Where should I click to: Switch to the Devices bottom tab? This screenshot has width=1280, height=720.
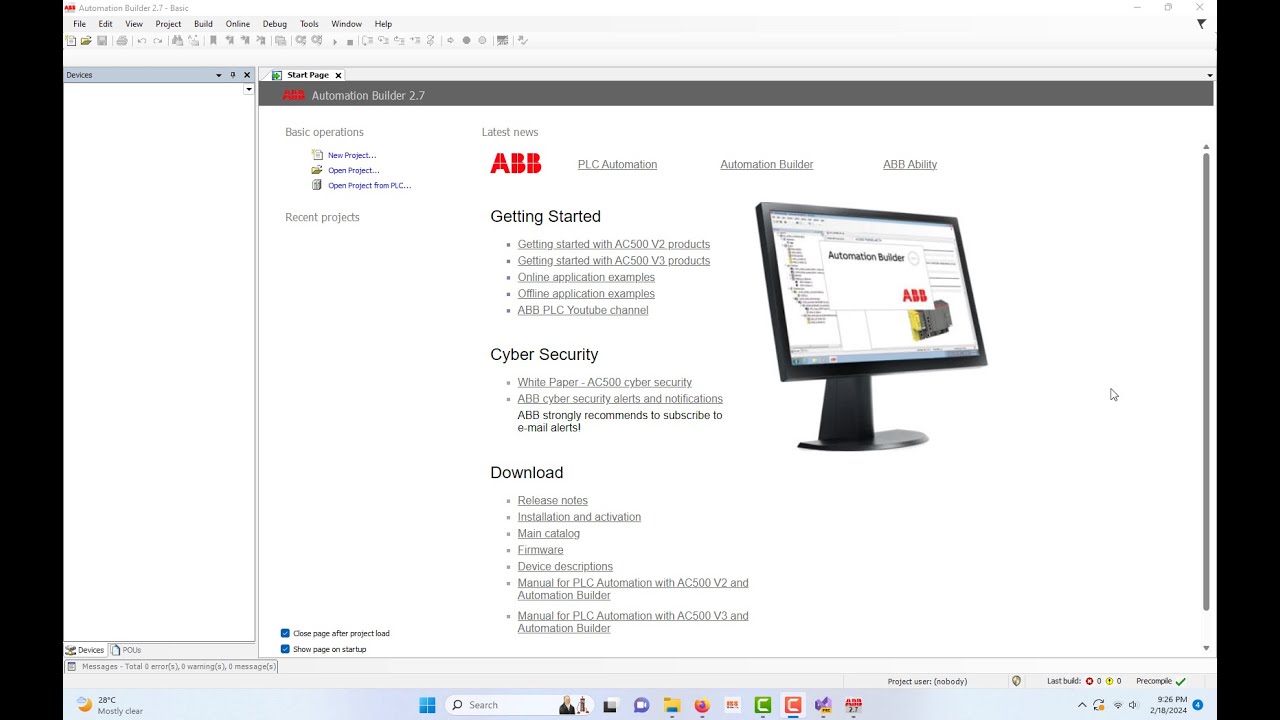pyautogui.click(x=85, y=650)
